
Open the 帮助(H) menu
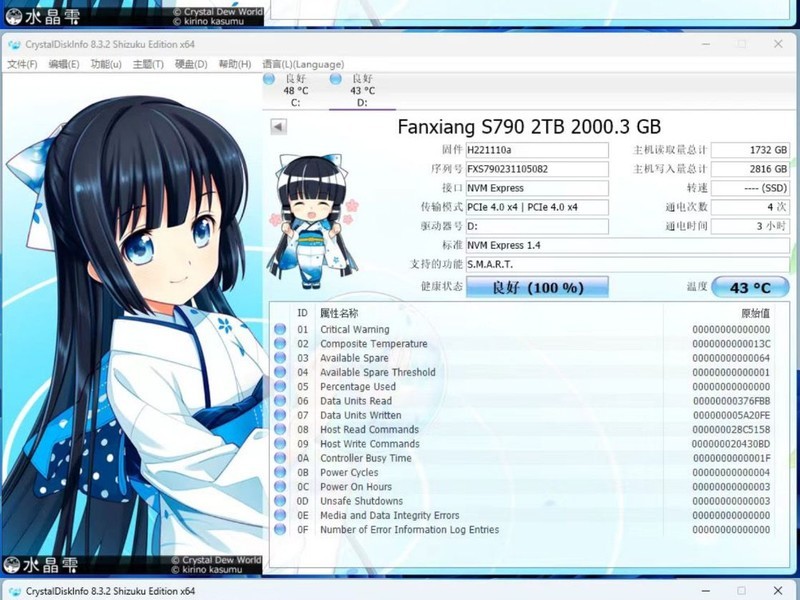235,64
